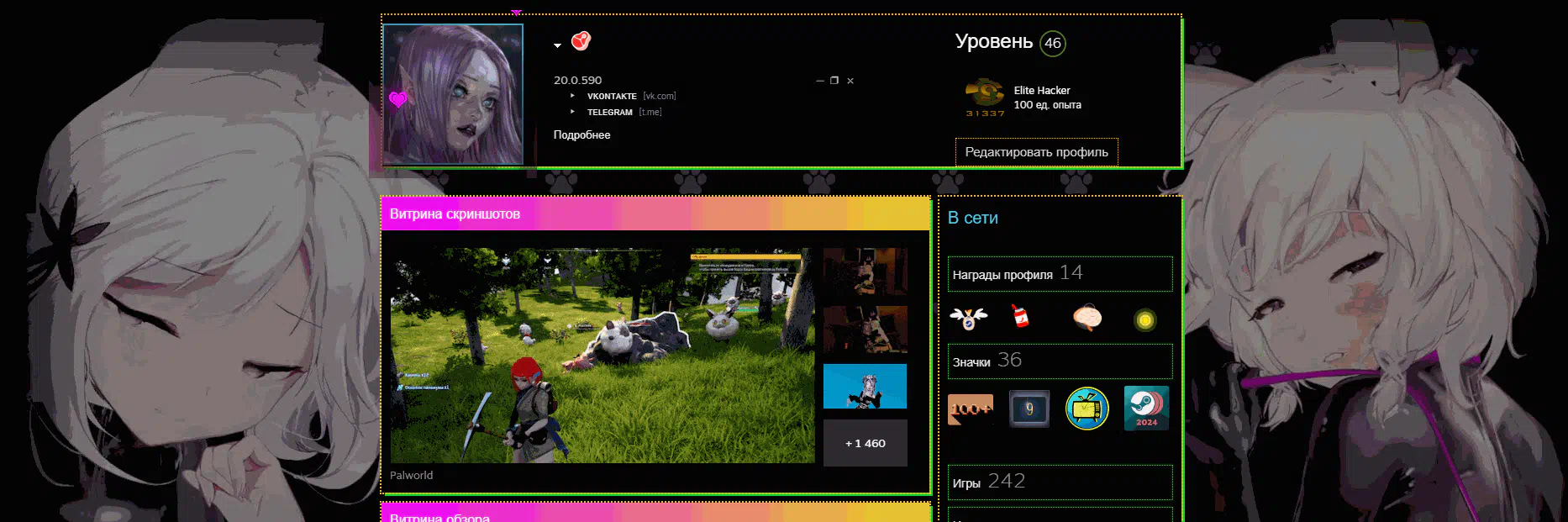This screenshot has height=522, width=1568.
Task: Click the 20.0.590 text in the summary
Action: pyautogui.click(x=577, y=80)
